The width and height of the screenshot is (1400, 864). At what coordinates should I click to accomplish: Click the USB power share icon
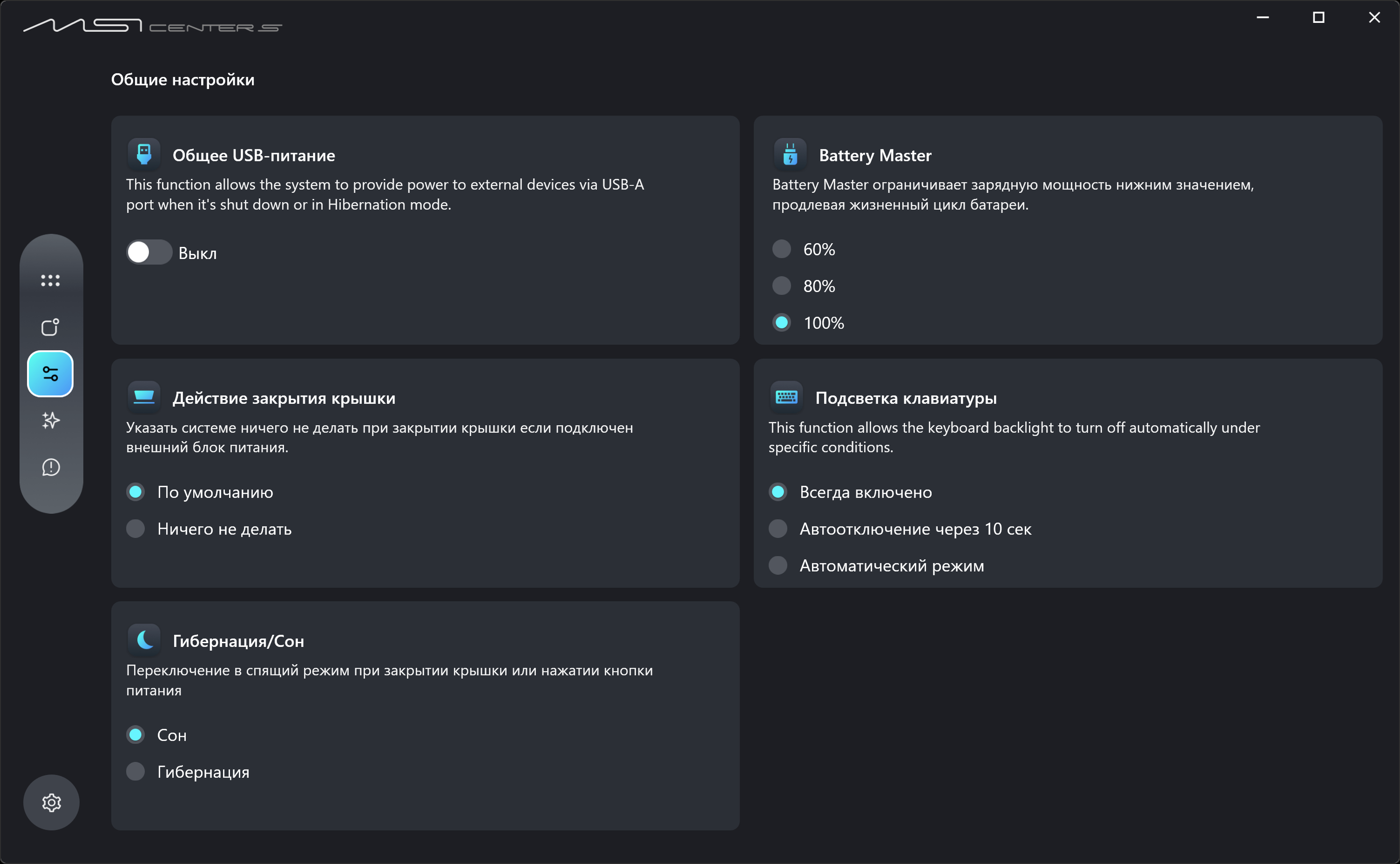point(144,155)
